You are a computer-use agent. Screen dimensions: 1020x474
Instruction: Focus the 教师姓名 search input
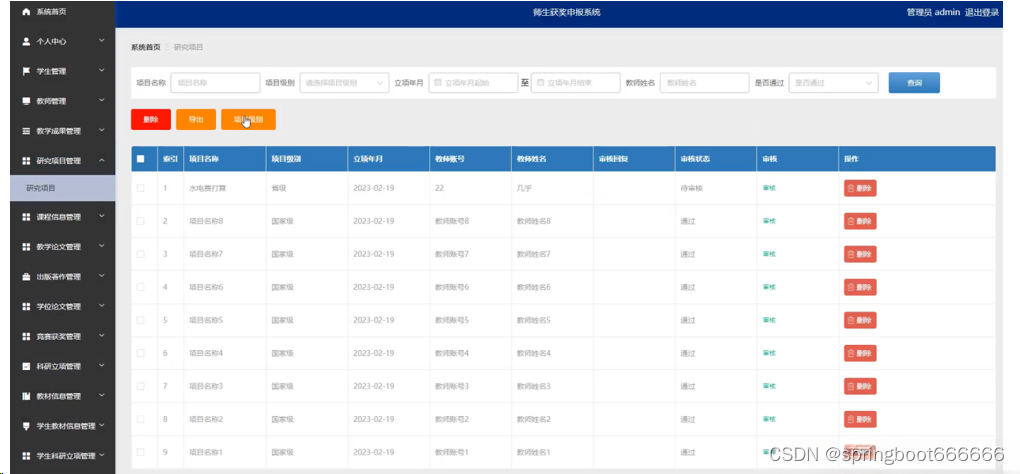point(705,83)
